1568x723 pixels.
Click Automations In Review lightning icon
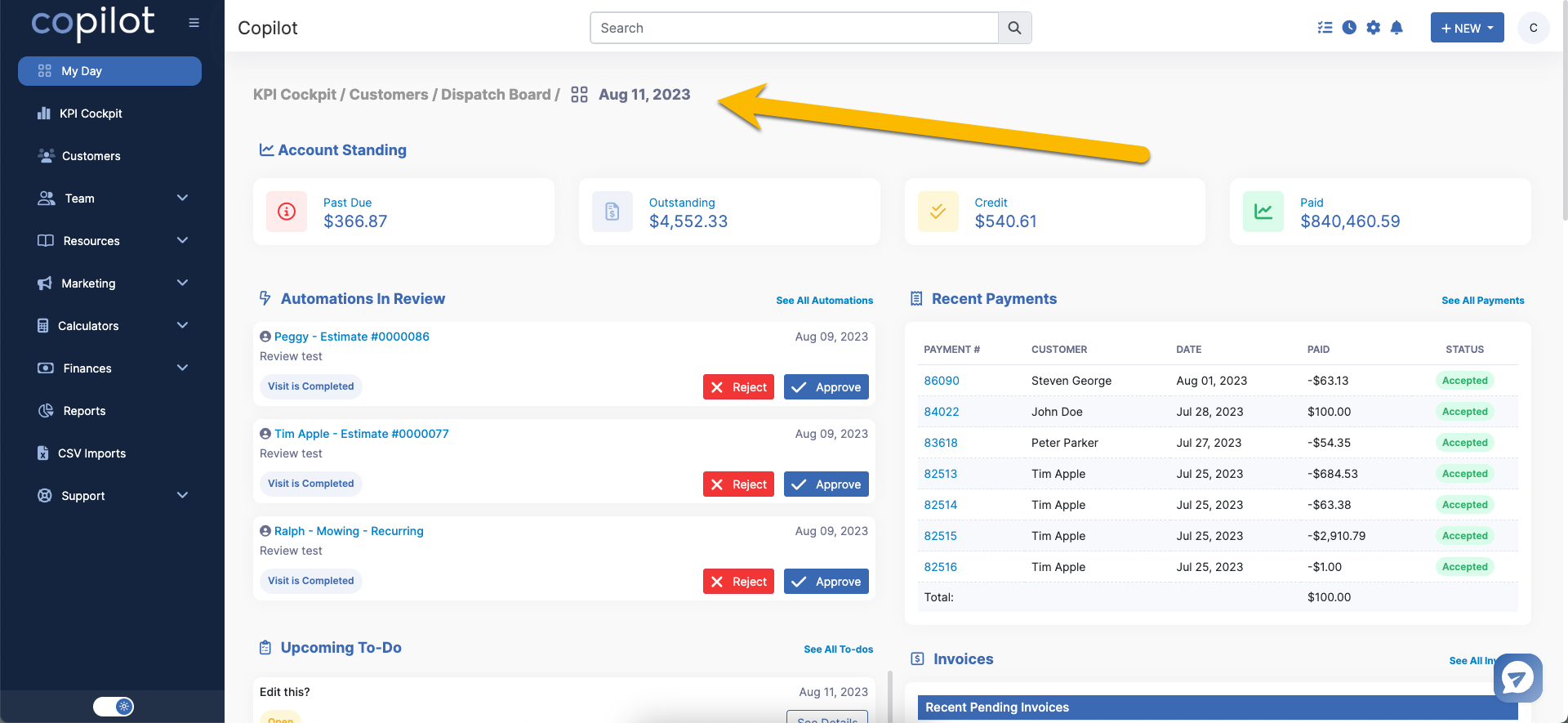pyautogui.click(x=265, y=298)
